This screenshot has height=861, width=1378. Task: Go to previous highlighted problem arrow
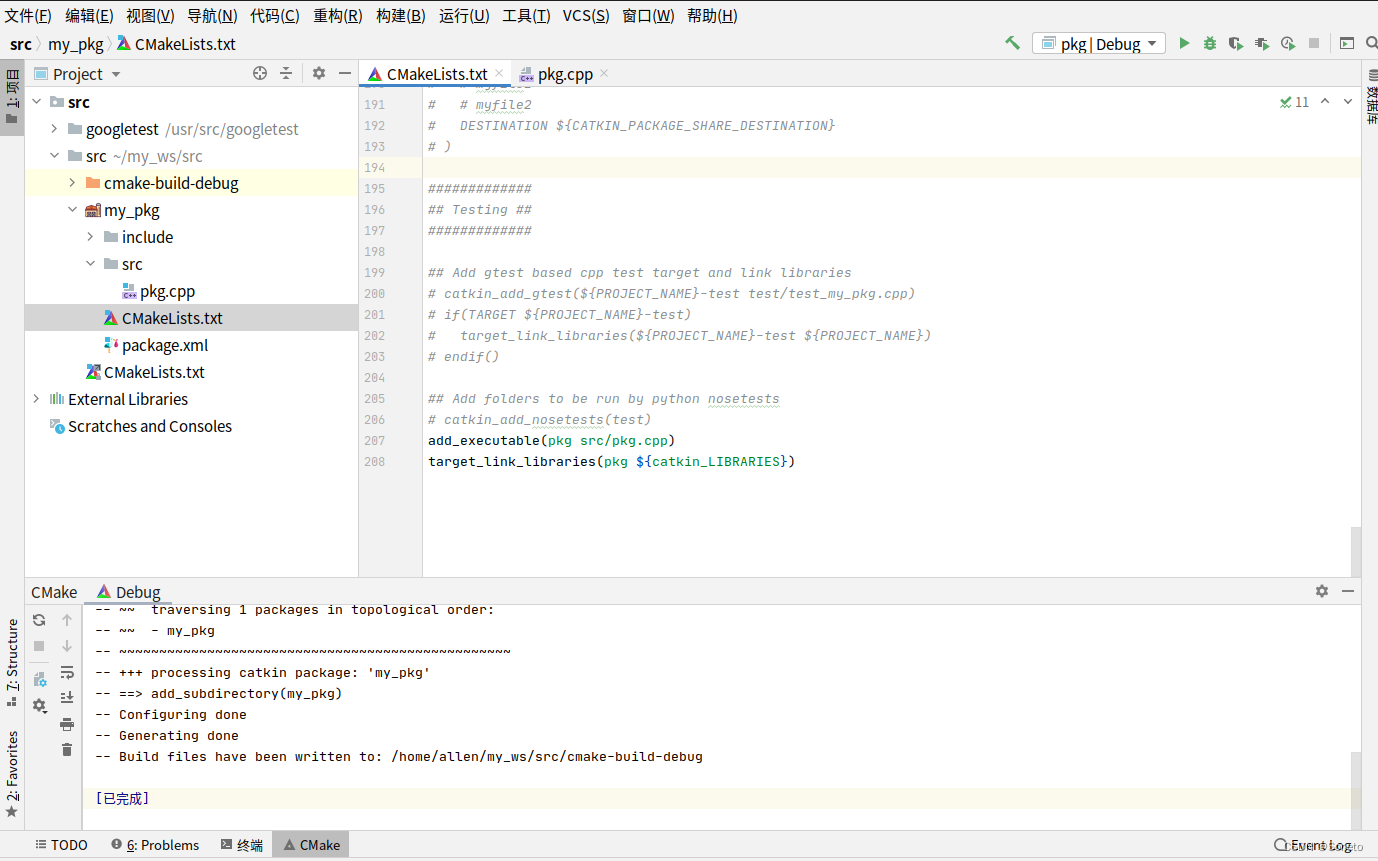tap(1325, 101)
